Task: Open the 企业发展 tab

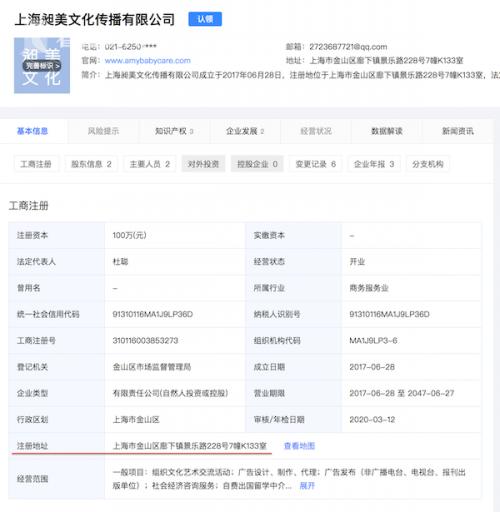Action: (x=245, y=131)
